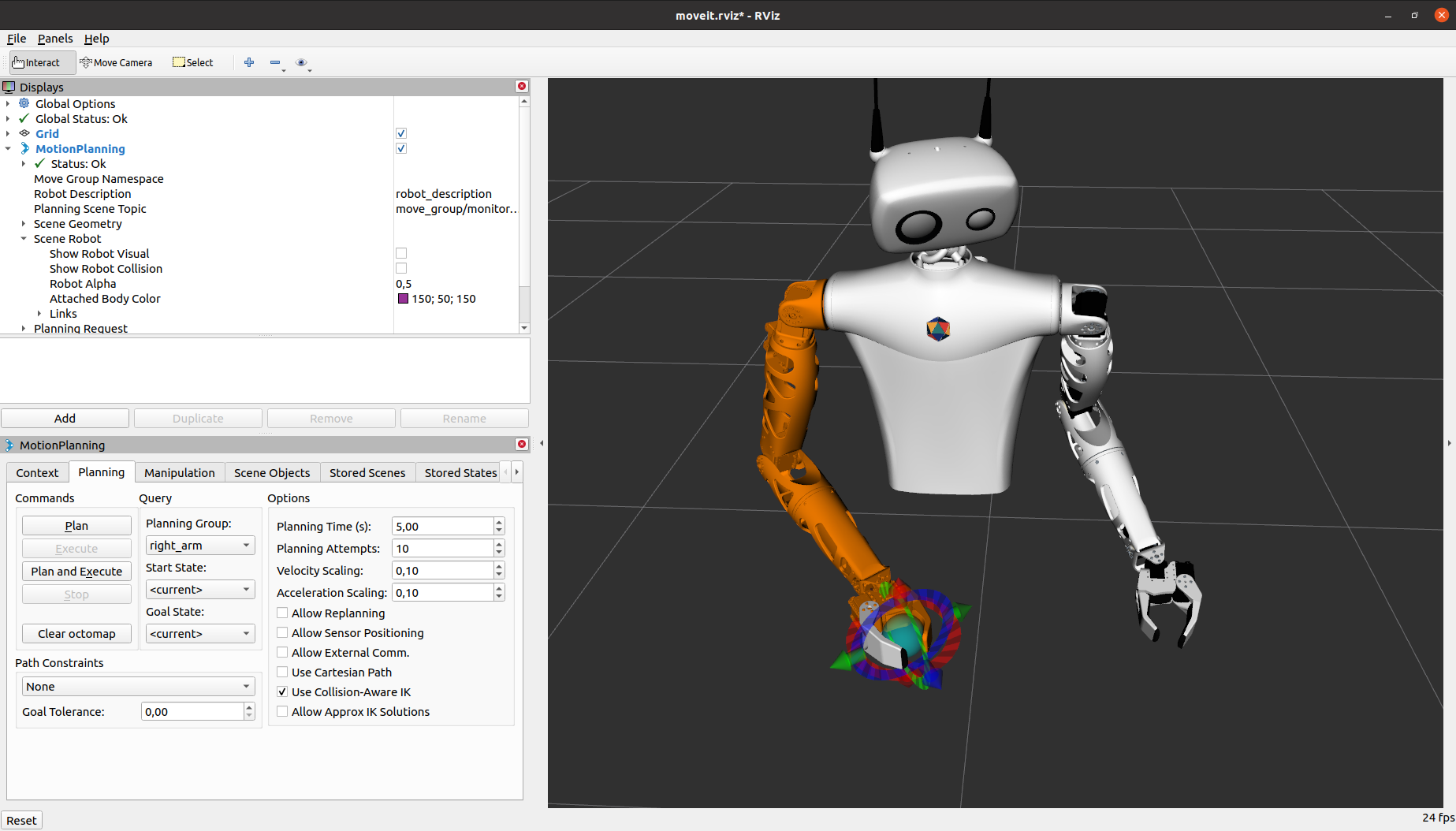Enable Show Robot Visual checkbox
Image resolution: width=1456 pixels, height=831 pixels.
pyautogui.click(x=401, y=253)
